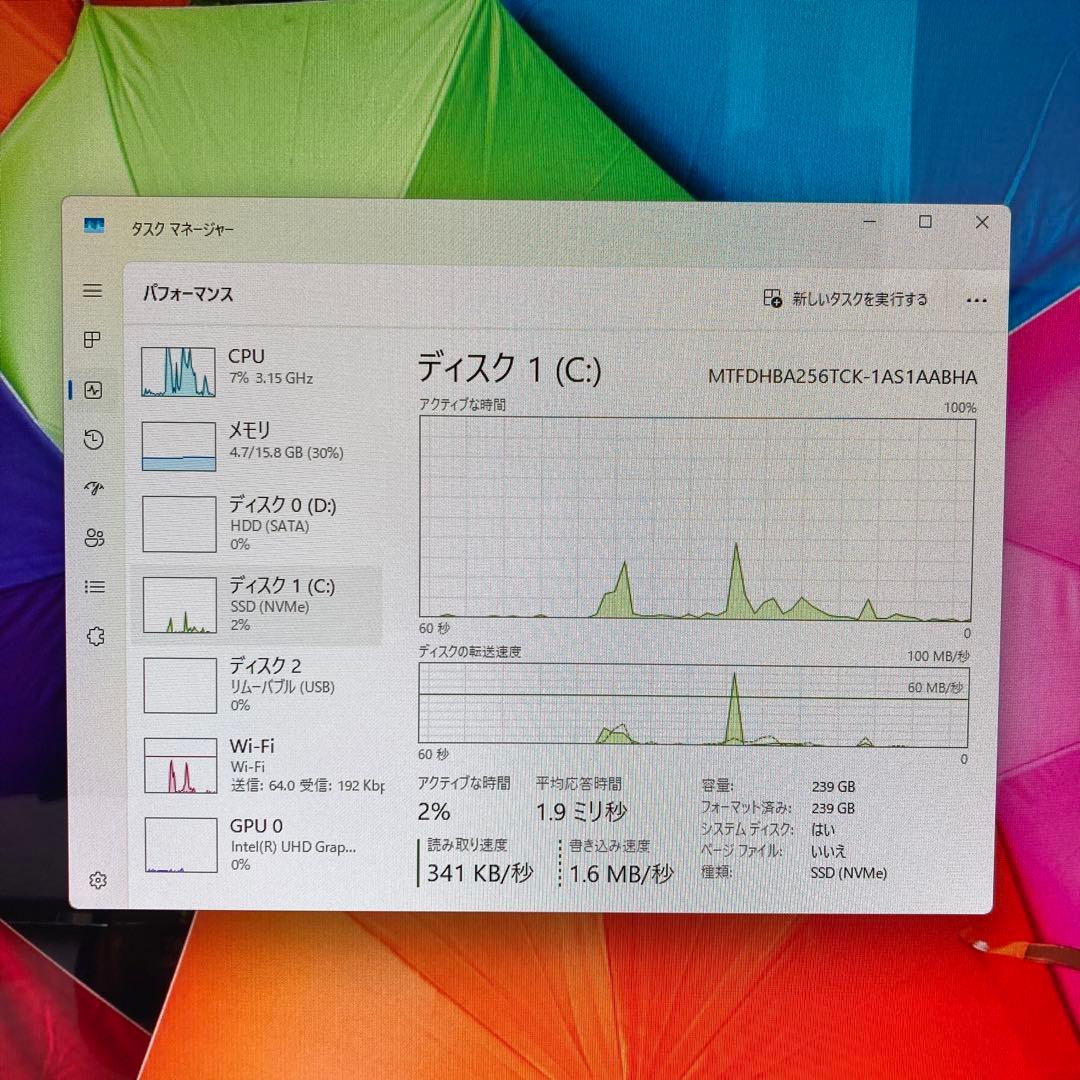Open the App history page
1080x1080 pixels.
(93, 439)
